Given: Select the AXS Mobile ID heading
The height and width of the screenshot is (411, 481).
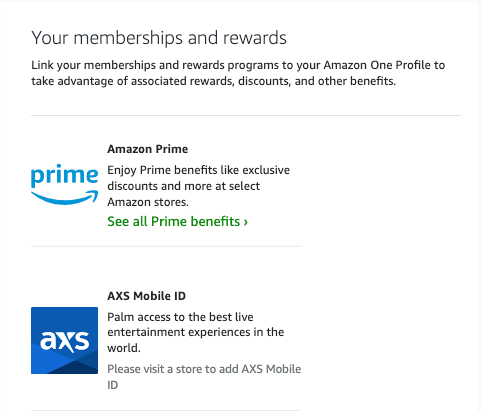Looking at the screenshot, I should [x=147, y=296].
